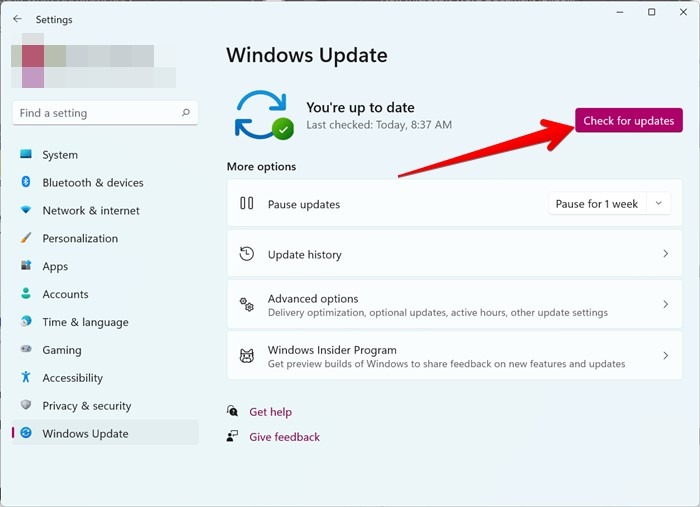Open Advanced options chevron
The width and height of the screenshot is (700, 507).
tap(665, 304)
